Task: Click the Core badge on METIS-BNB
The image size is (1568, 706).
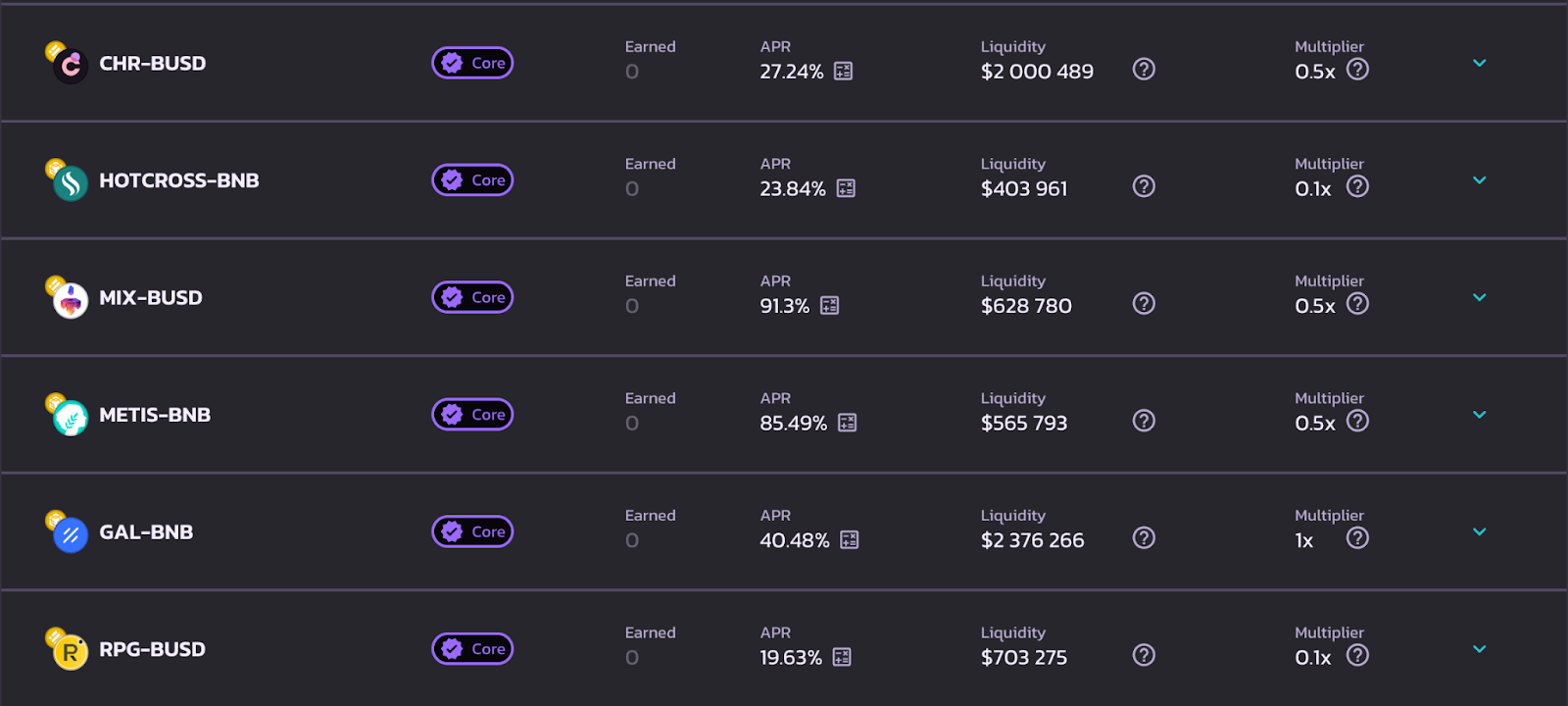Action: 472,415
